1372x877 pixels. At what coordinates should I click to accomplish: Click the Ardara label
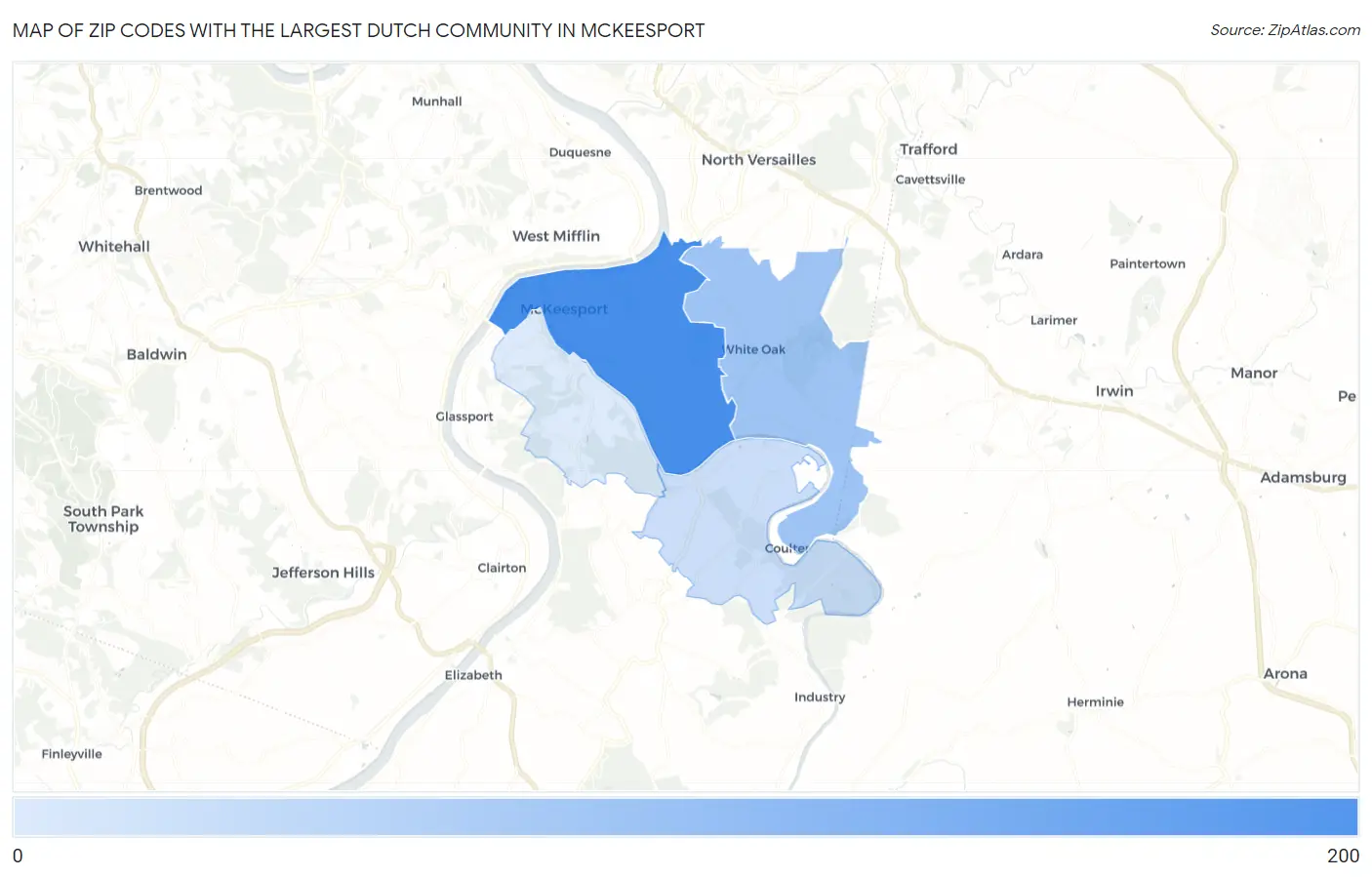pyautogui.click(x=1022, y=255)
